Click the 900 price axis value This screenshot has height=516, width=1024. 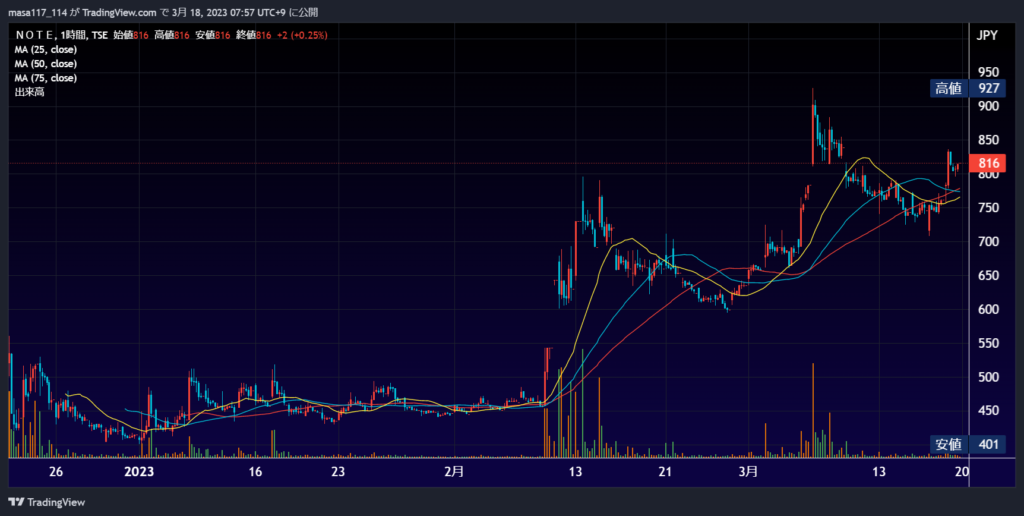coord(987,106)
